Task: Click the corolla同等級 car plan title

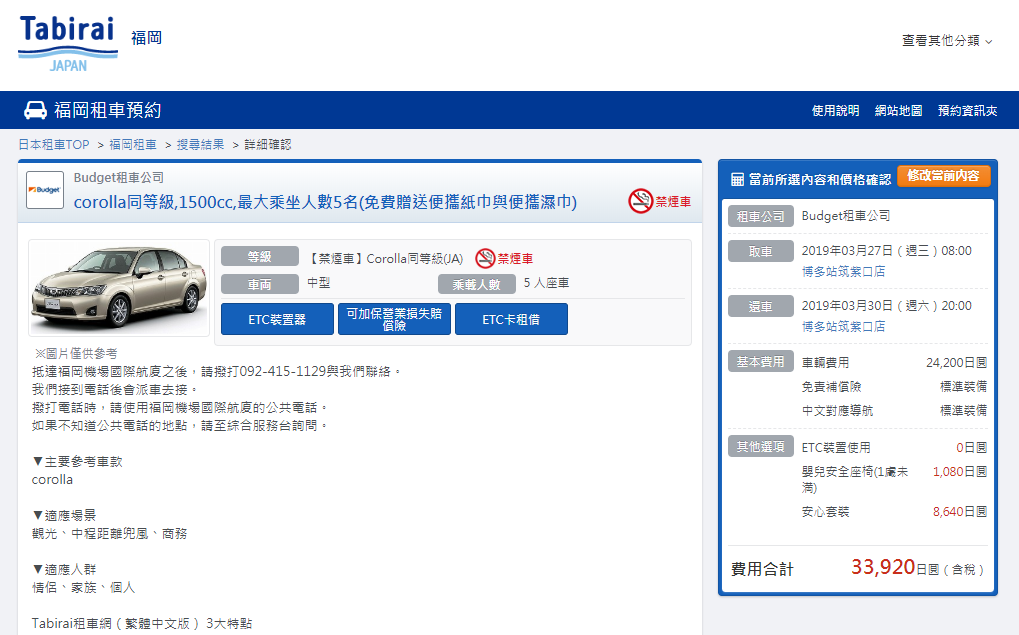Action: coord(325,202)
